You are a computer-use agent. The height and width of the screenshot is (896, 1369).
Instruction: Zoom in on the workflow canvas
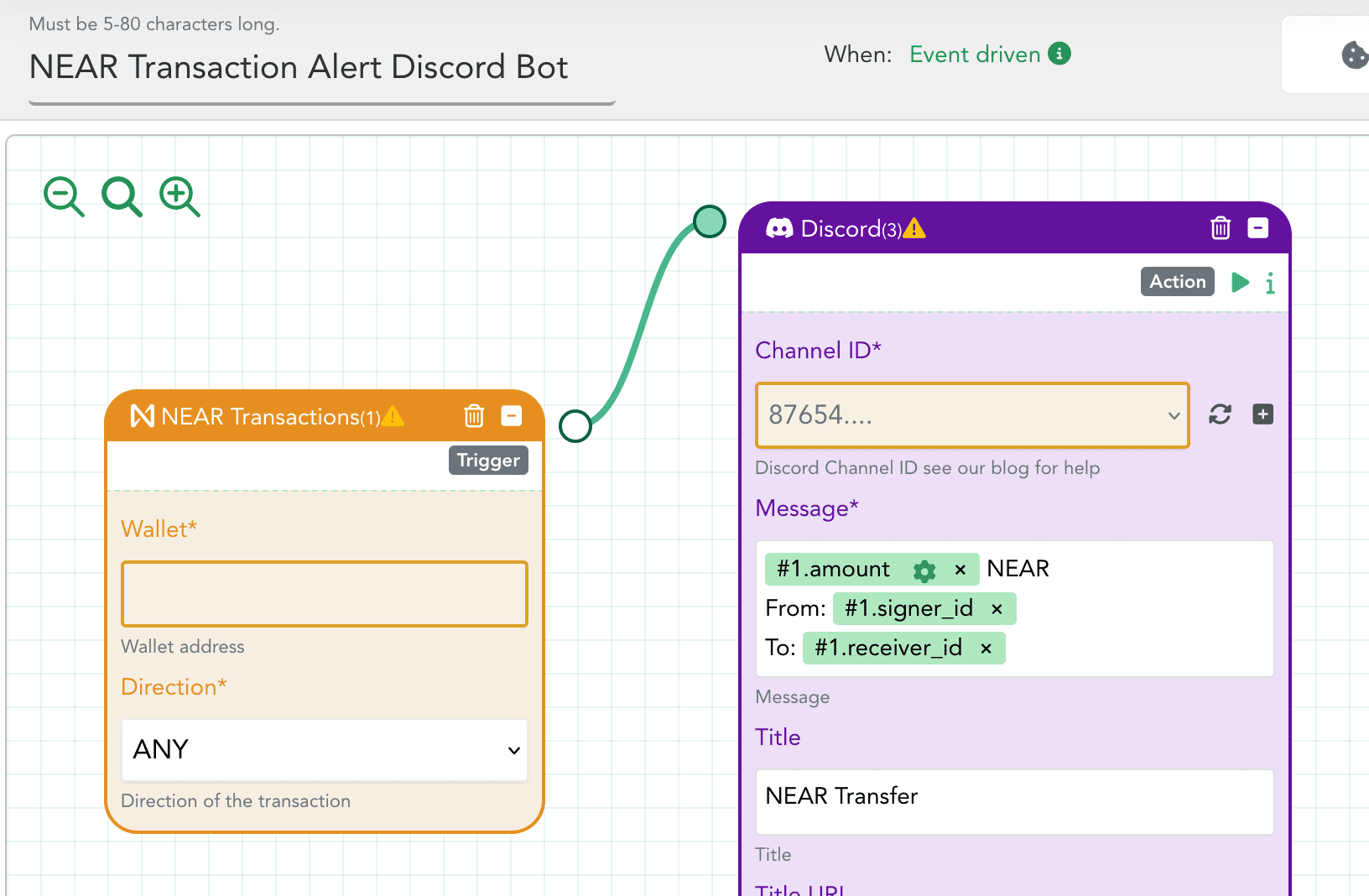(180, 197)
